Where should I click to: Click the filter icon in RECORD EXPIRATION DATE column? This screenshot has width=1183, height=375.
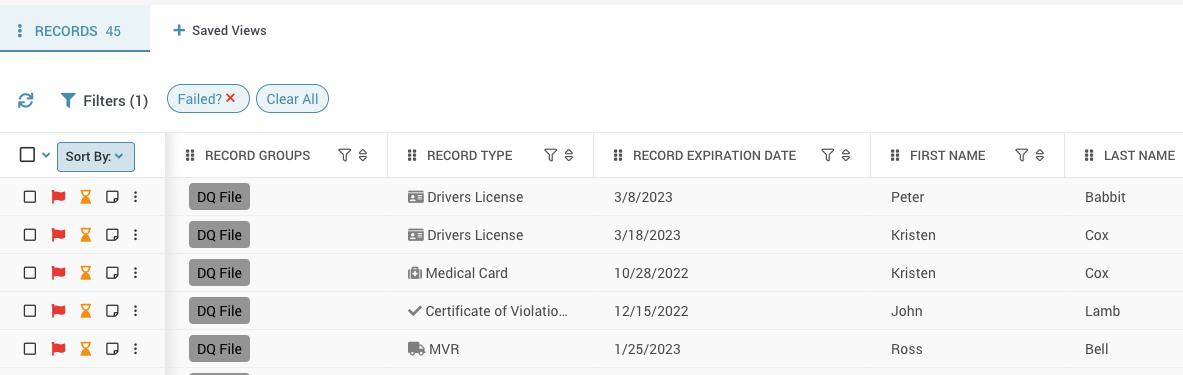(828, 155)
